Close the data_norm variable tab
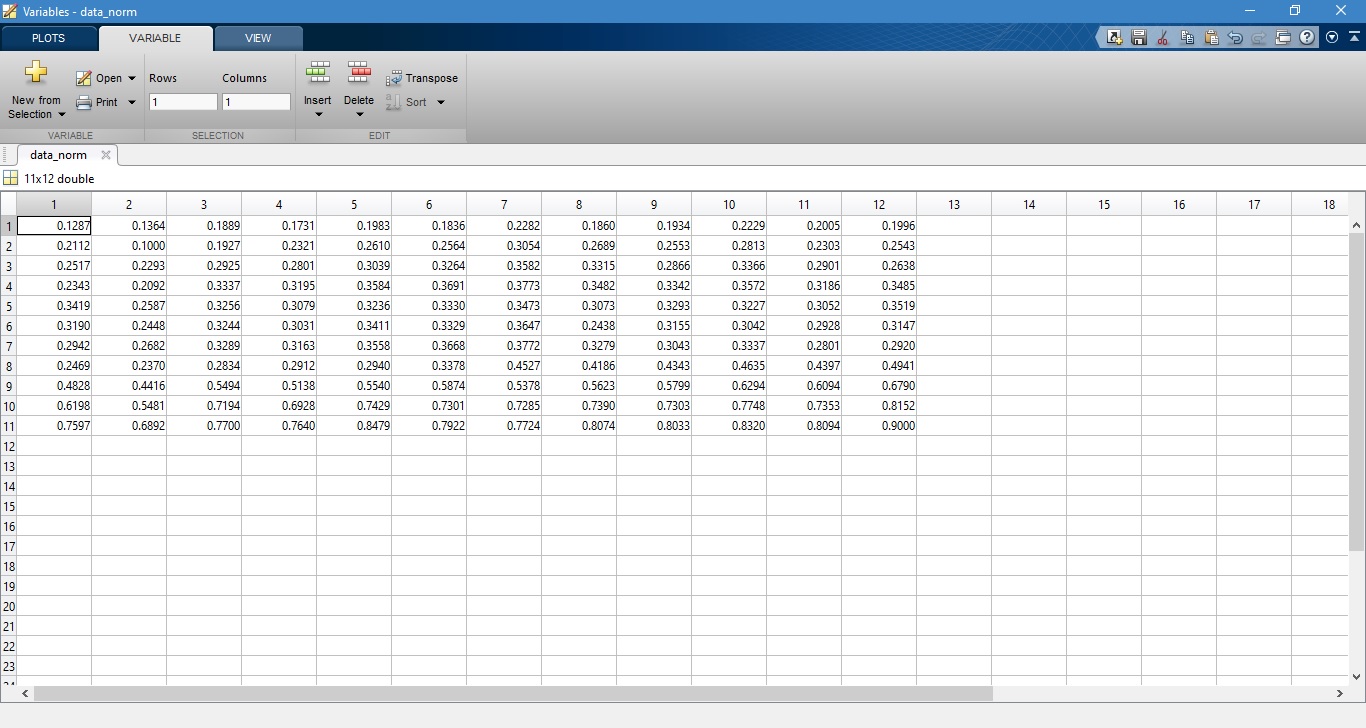 pos(106,155)
